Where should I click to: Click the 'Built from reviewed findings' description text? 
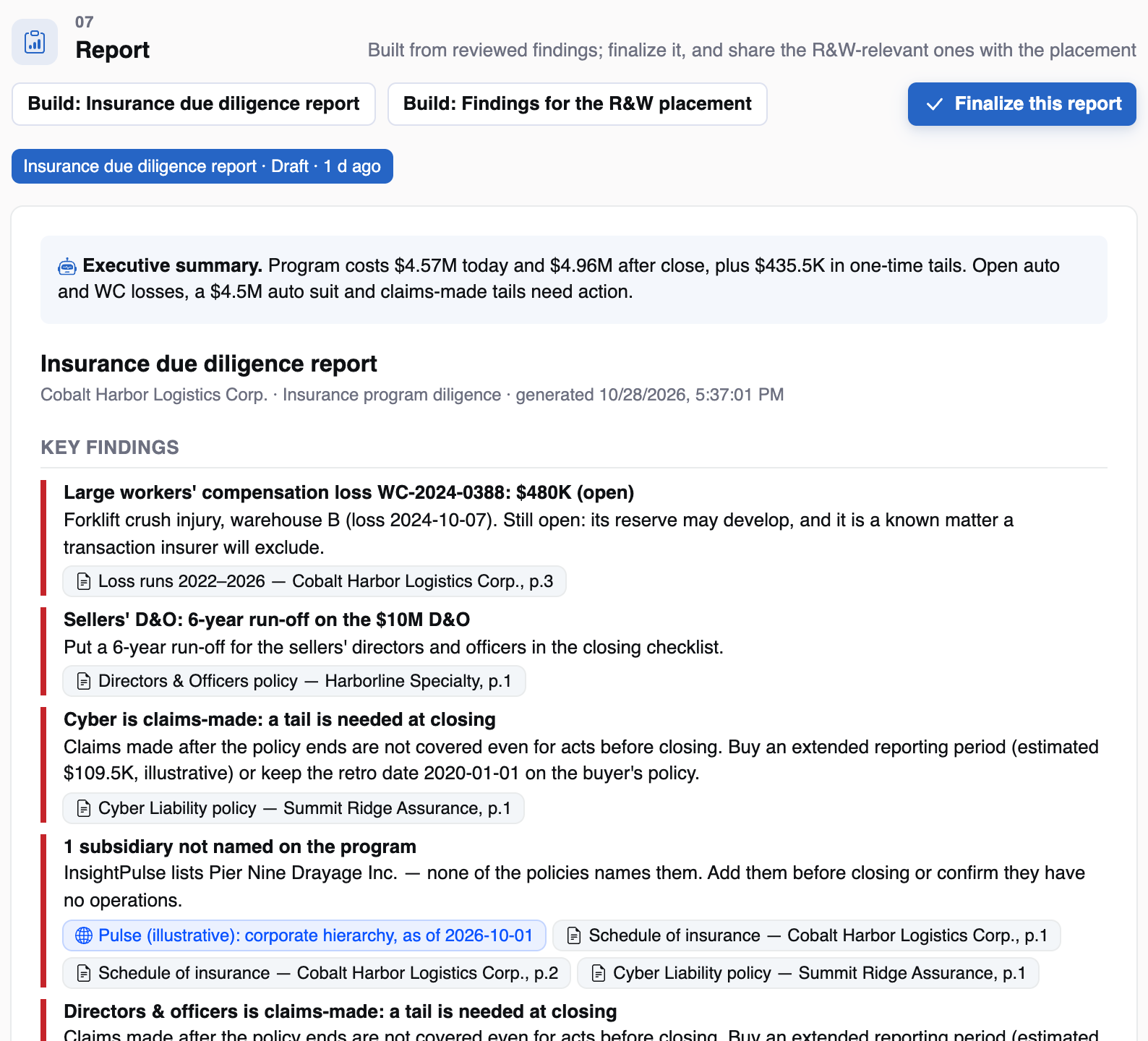pyautogui.click(x=752, y=50)
